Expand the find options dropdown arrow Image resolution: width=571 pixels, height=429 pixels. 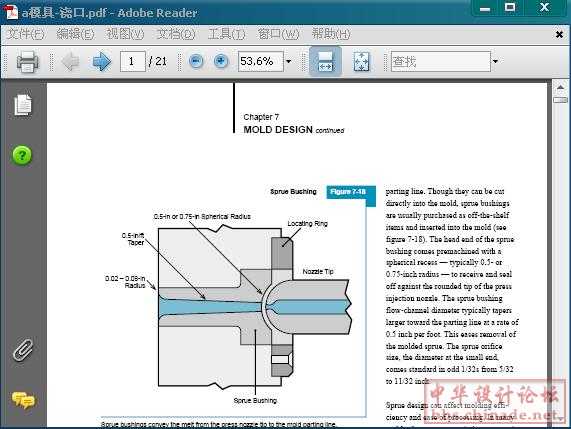coord(495,61)
